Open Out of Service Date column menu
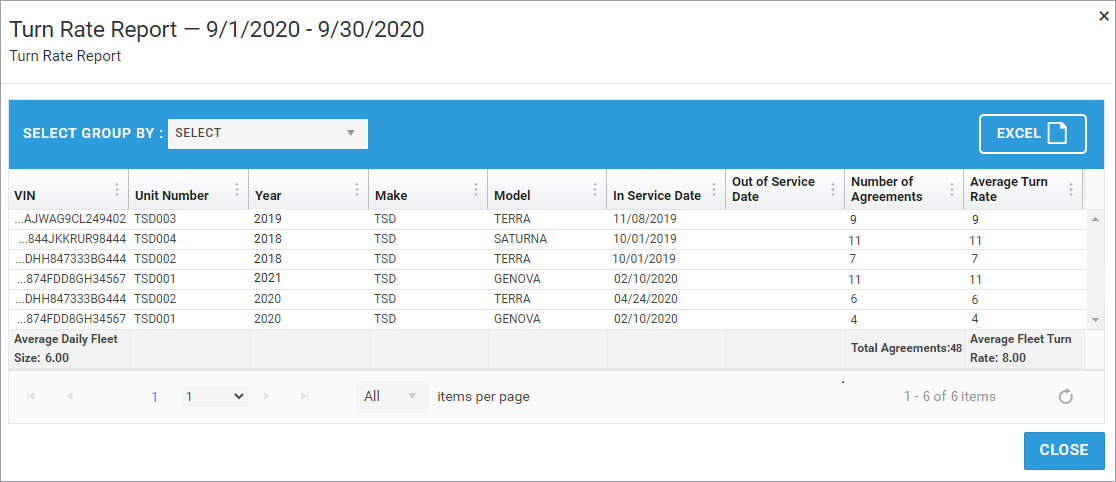1116x482 pixels. click(x=833, y=190)
